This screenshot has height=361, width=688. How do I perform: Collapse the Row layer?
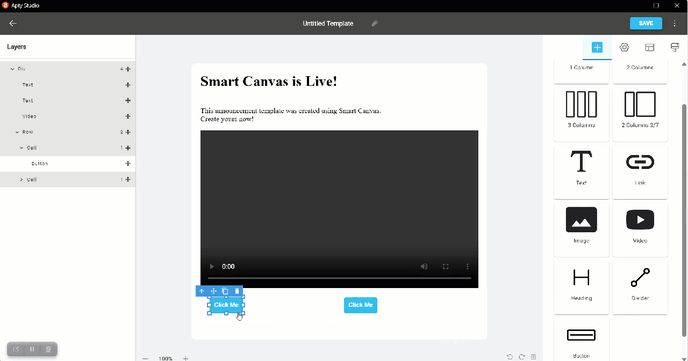[x=17, y=132]
